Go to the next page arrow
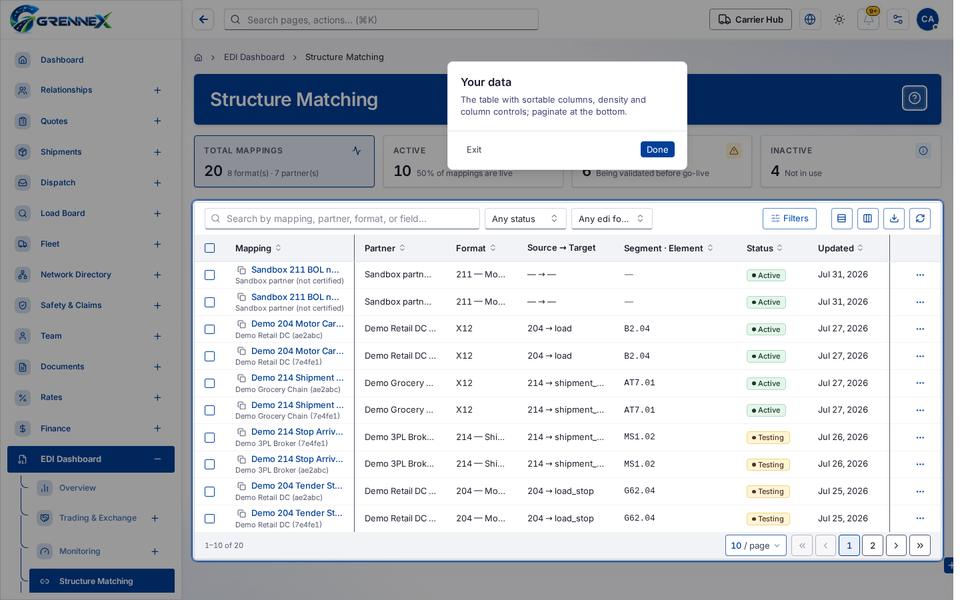This screenshot has width=960, height=600. coord(896,546)
